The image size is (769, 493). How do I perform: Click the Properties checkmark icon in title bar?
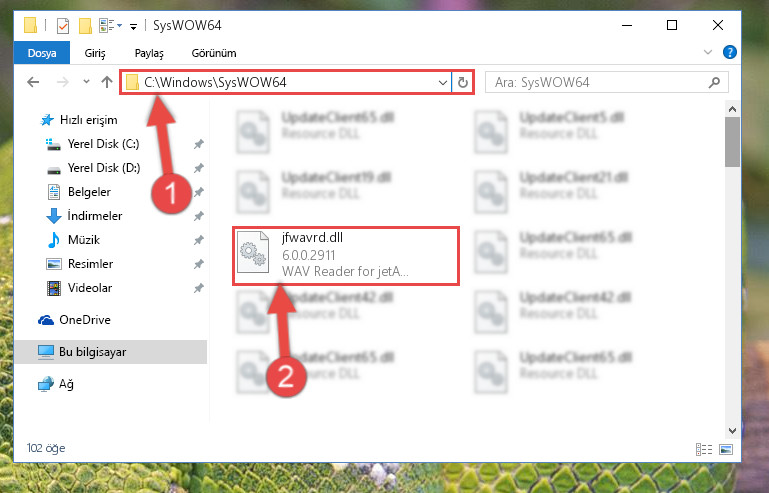63,26
